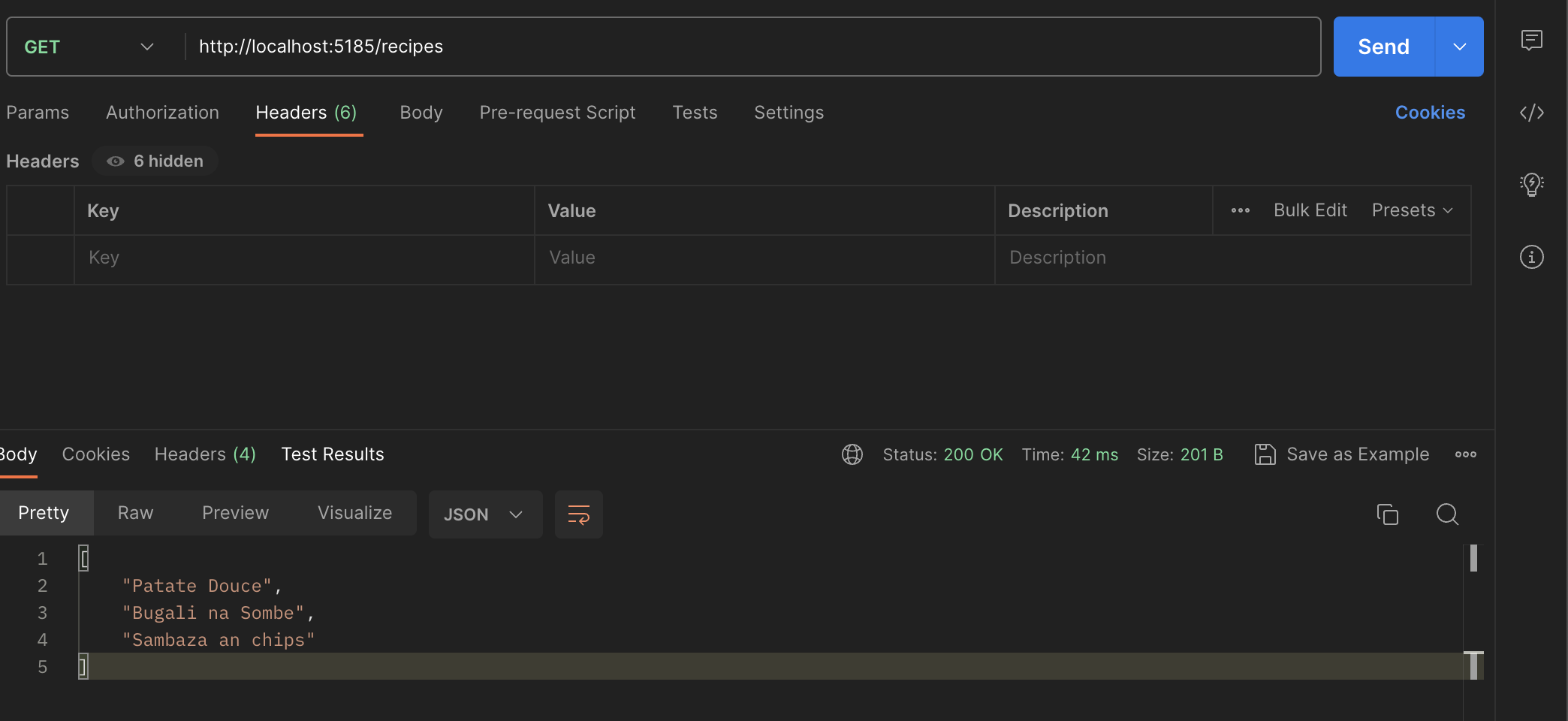1568x721 pixels.
Task: Toggle line wrap in response
Action: [578, 514]
